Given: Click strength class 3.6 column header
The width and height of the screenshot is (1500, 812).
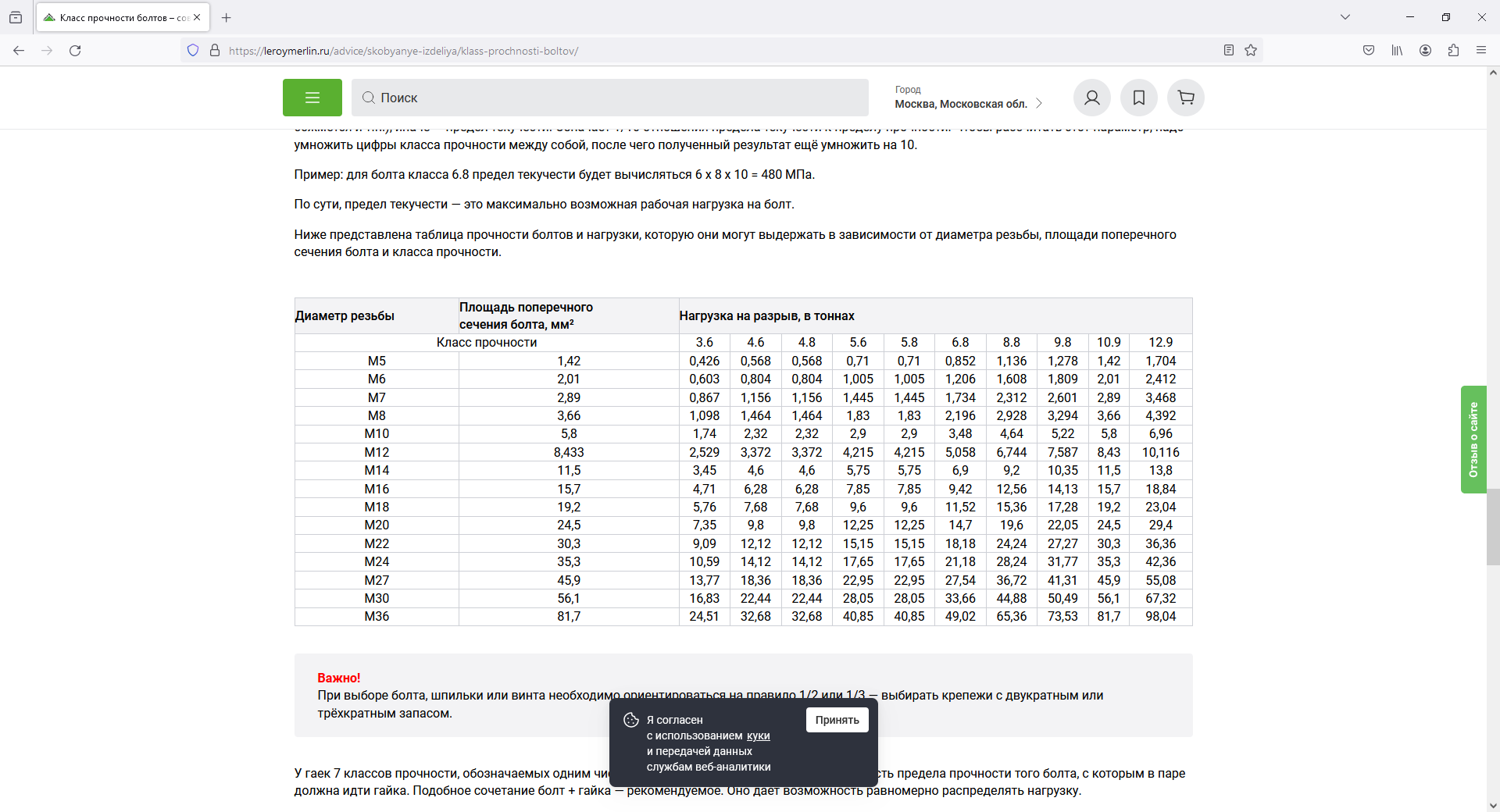Looking at the screenshot, I should click(x=704, y=342).
